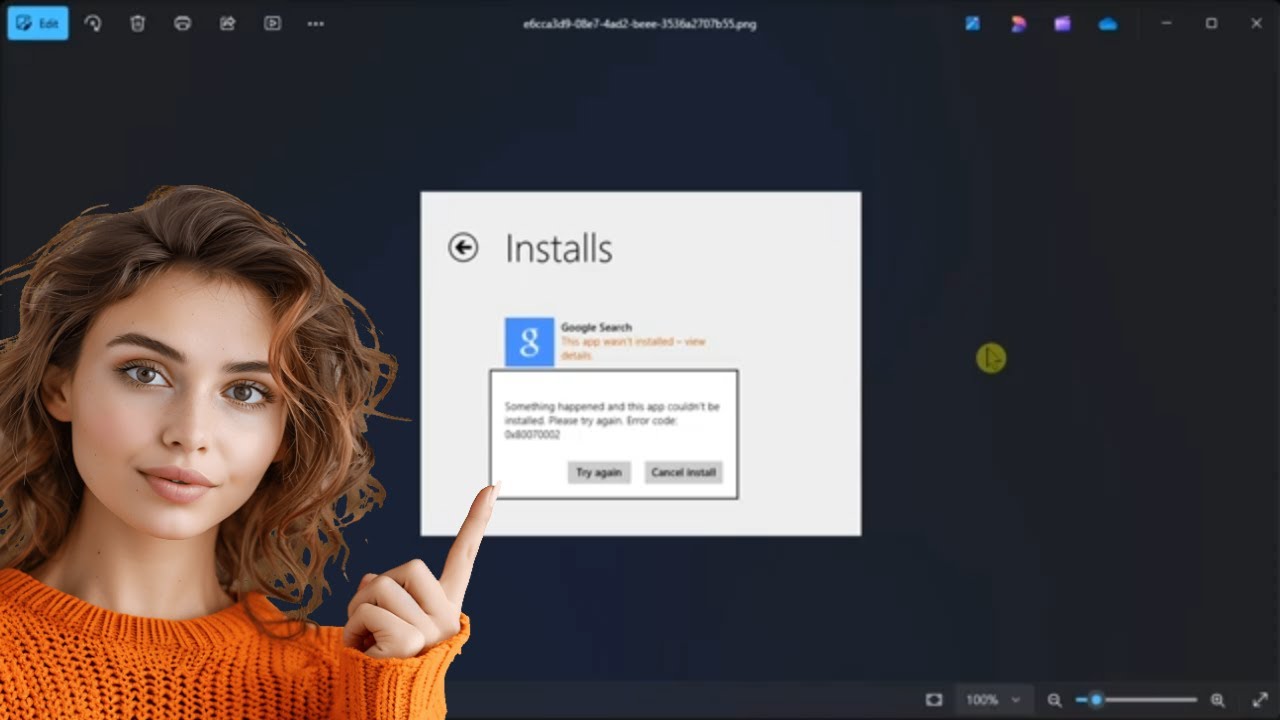1280x720 pixels.
Task: Click the Google Search app tile icon
Action: 529,342
